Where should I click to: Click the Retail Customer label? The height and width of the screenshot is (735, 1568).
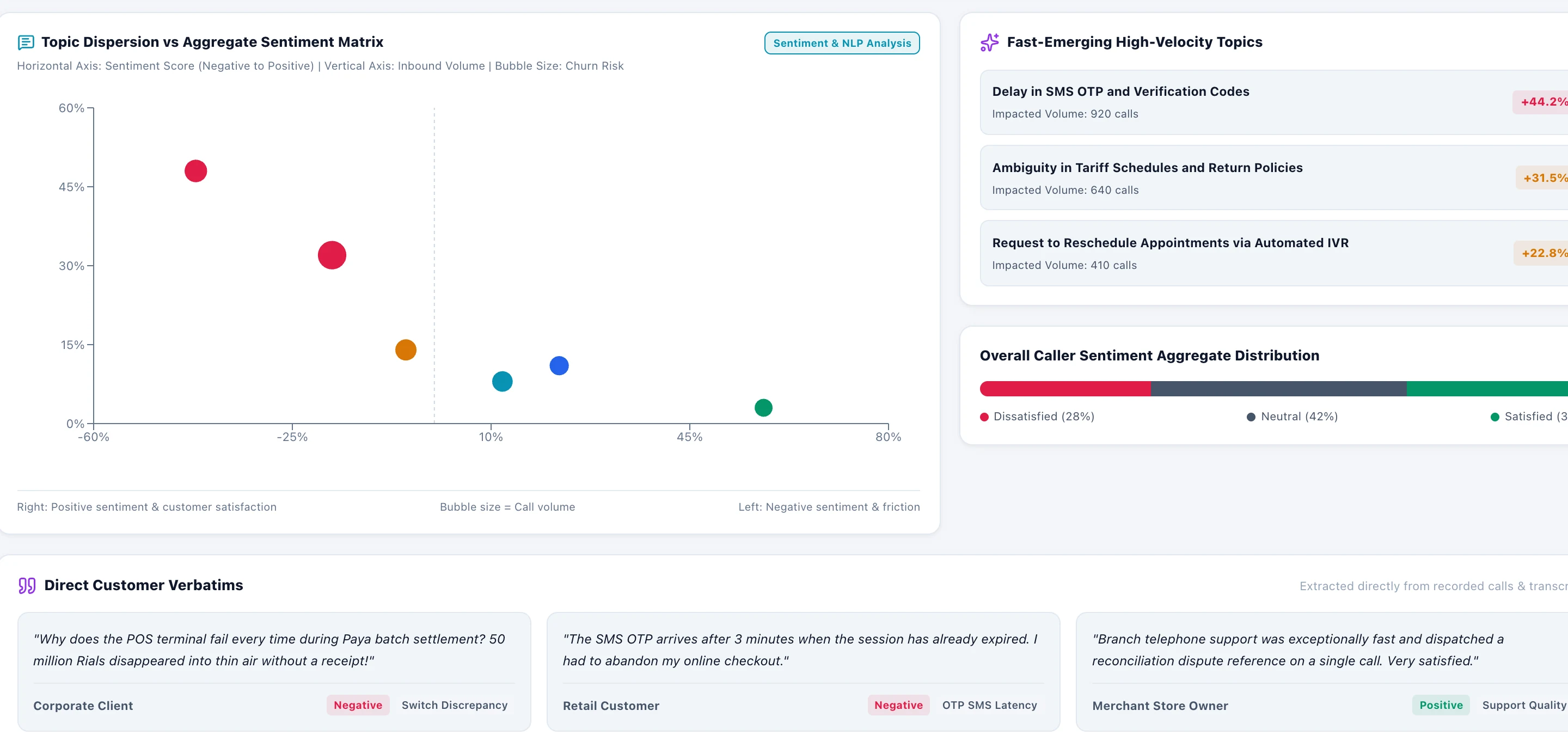(611, 706)
